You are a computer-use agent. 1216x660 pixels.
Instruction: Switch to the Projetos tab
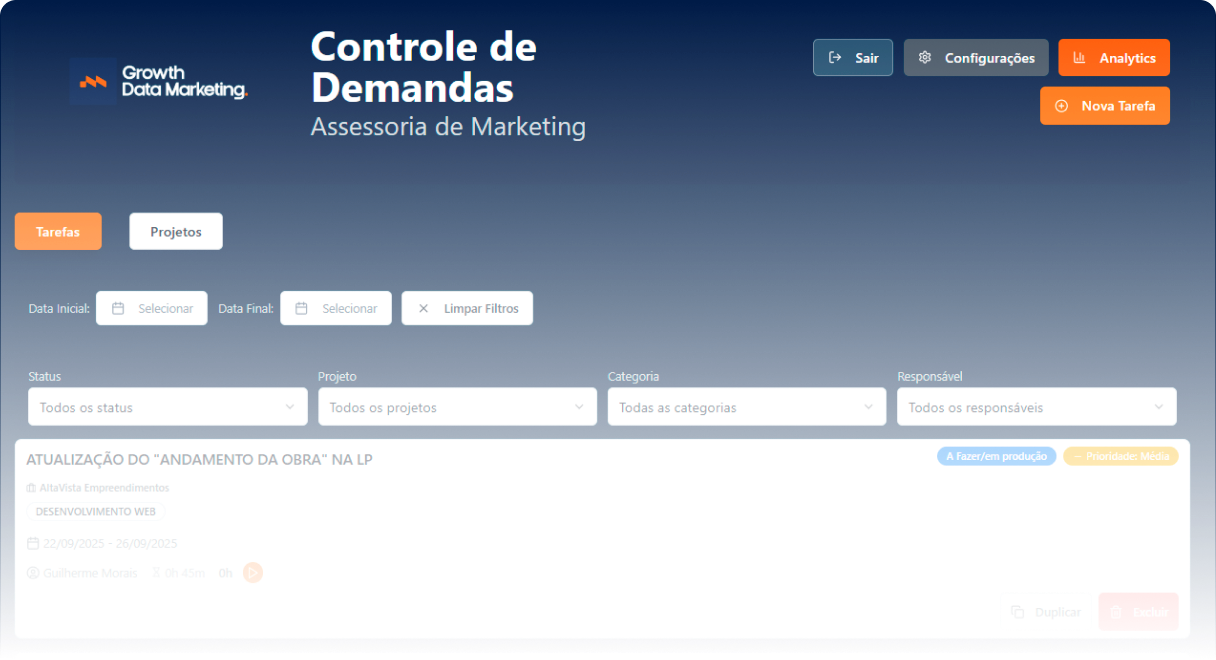coord(176,231)
